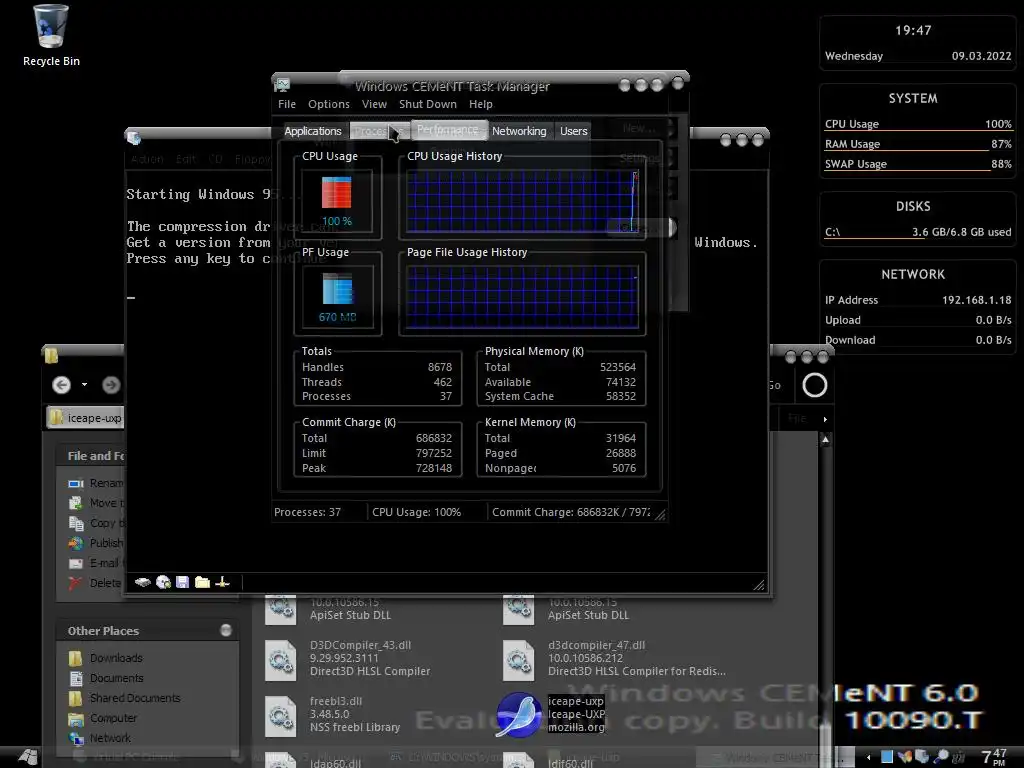
Task: Switch to the Users tab
Action: [573, 131]
